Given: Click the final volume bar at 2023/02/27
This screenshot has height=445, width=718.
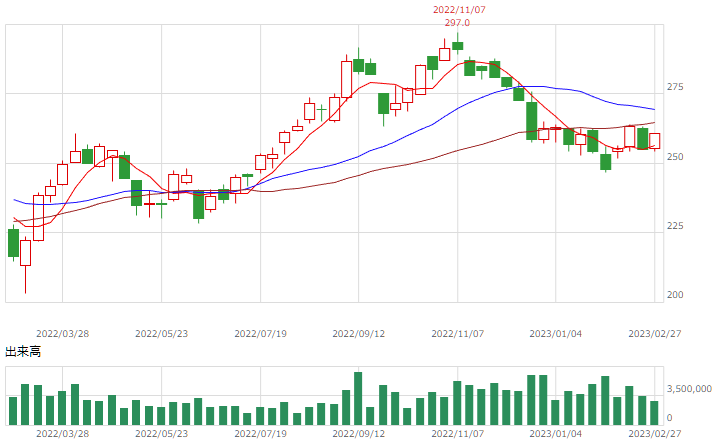Looking at the screenshot, I should click(x=654, y=413).
